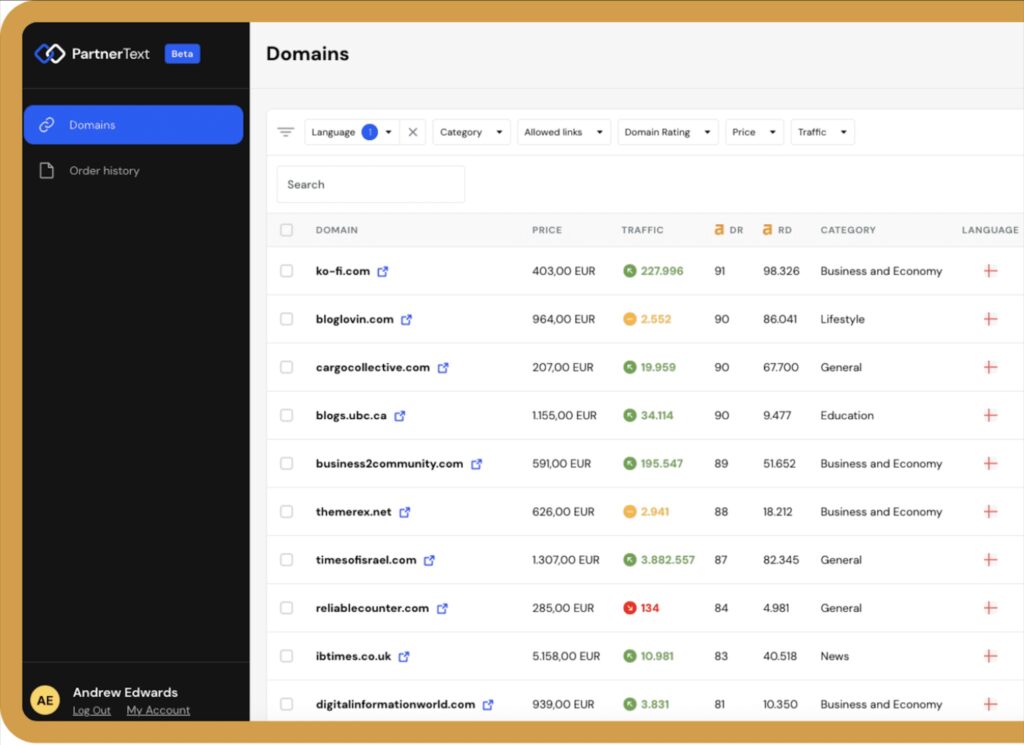Click red plus icon for business2community.com
The width and height of the screenshot is (1024, 745).
pos(991,464)
